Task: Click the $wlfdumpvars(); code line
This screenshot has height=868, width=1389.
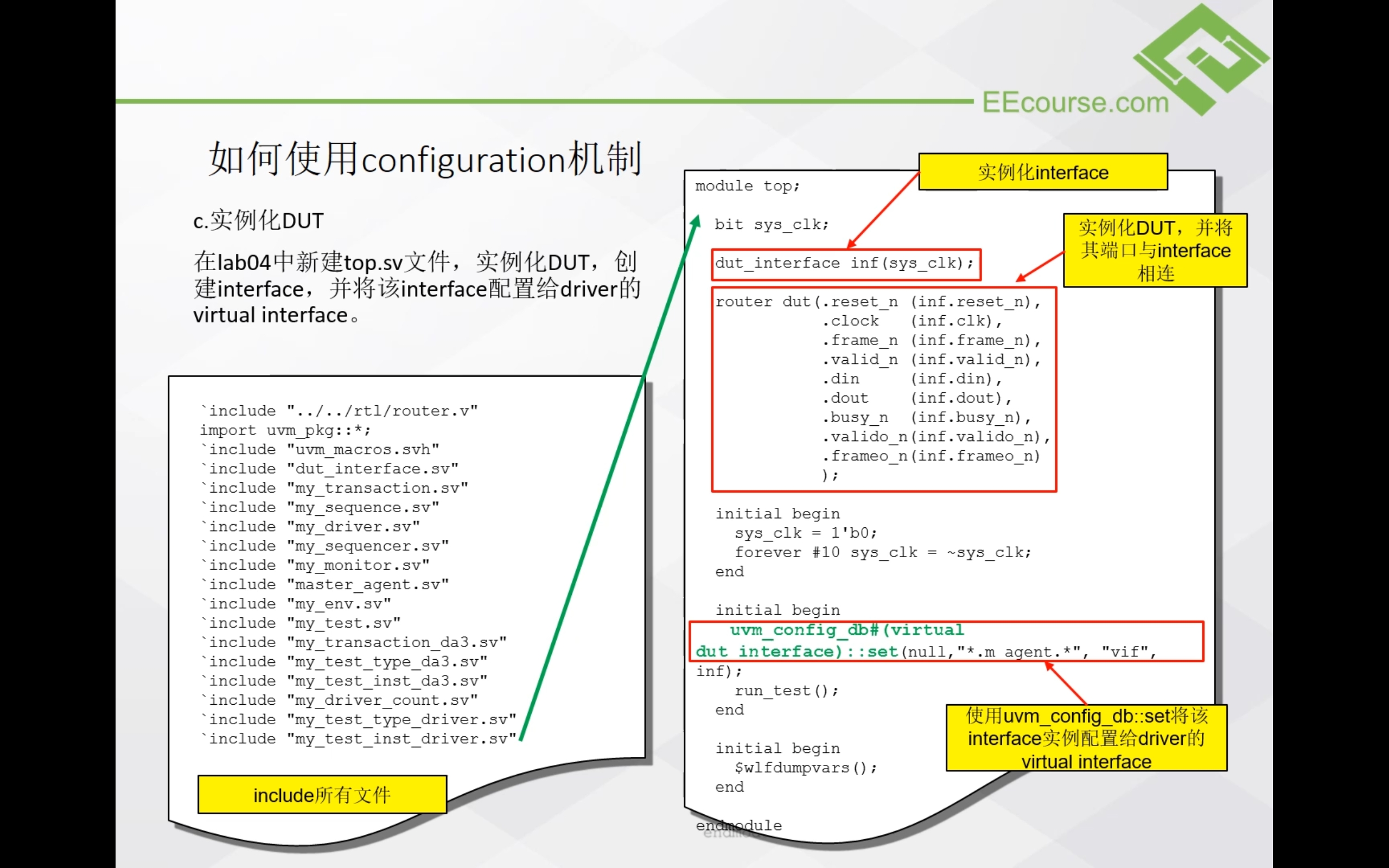Action: (x=805, y=768)
